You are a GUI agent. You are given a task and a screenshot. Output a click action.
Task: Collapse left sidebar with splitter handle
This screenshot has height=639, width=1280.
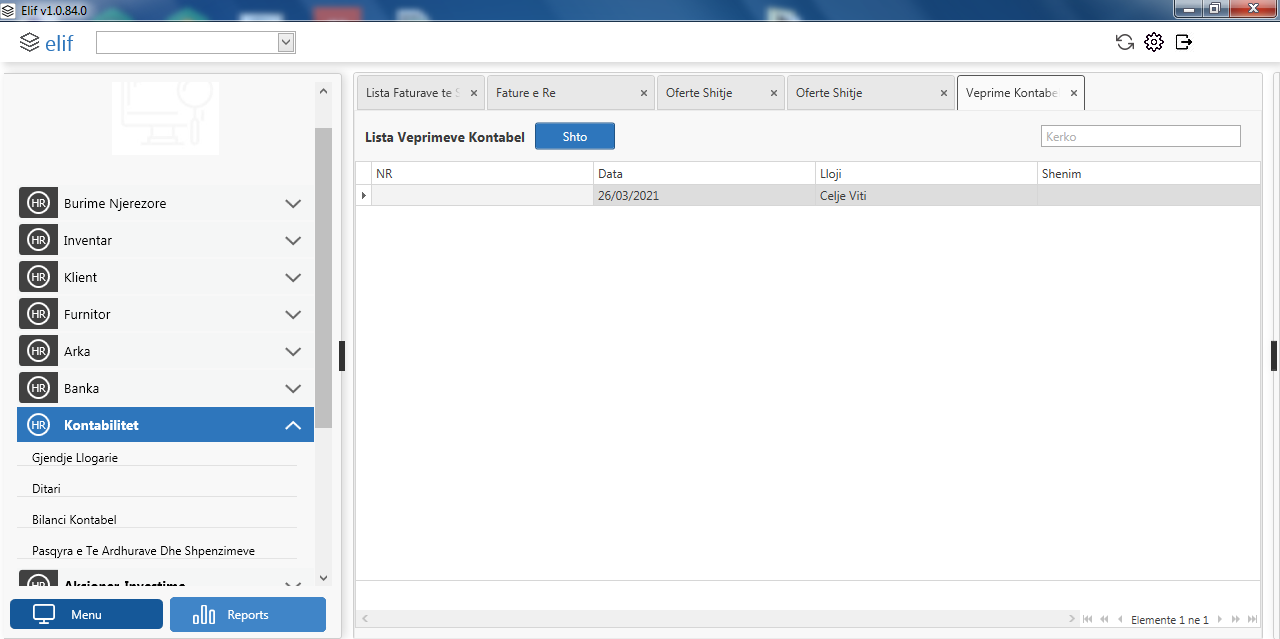[342, 356]
